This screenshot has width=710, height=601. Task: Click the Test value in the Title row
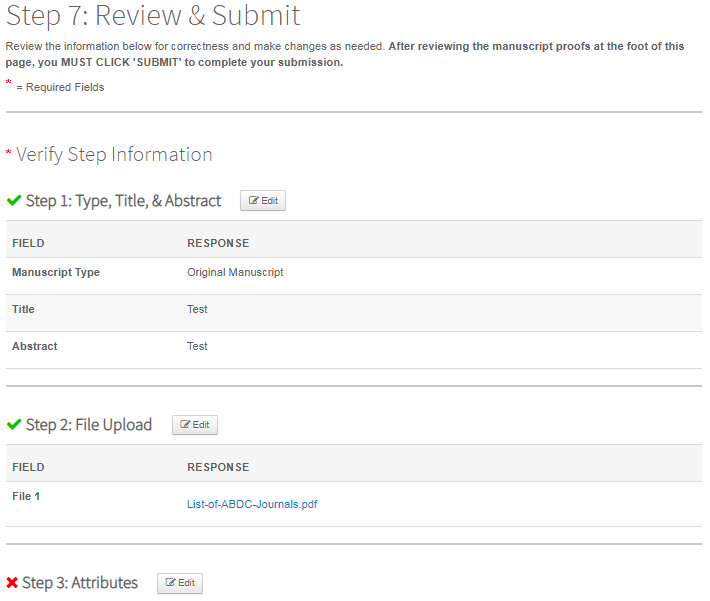(197, 309)
